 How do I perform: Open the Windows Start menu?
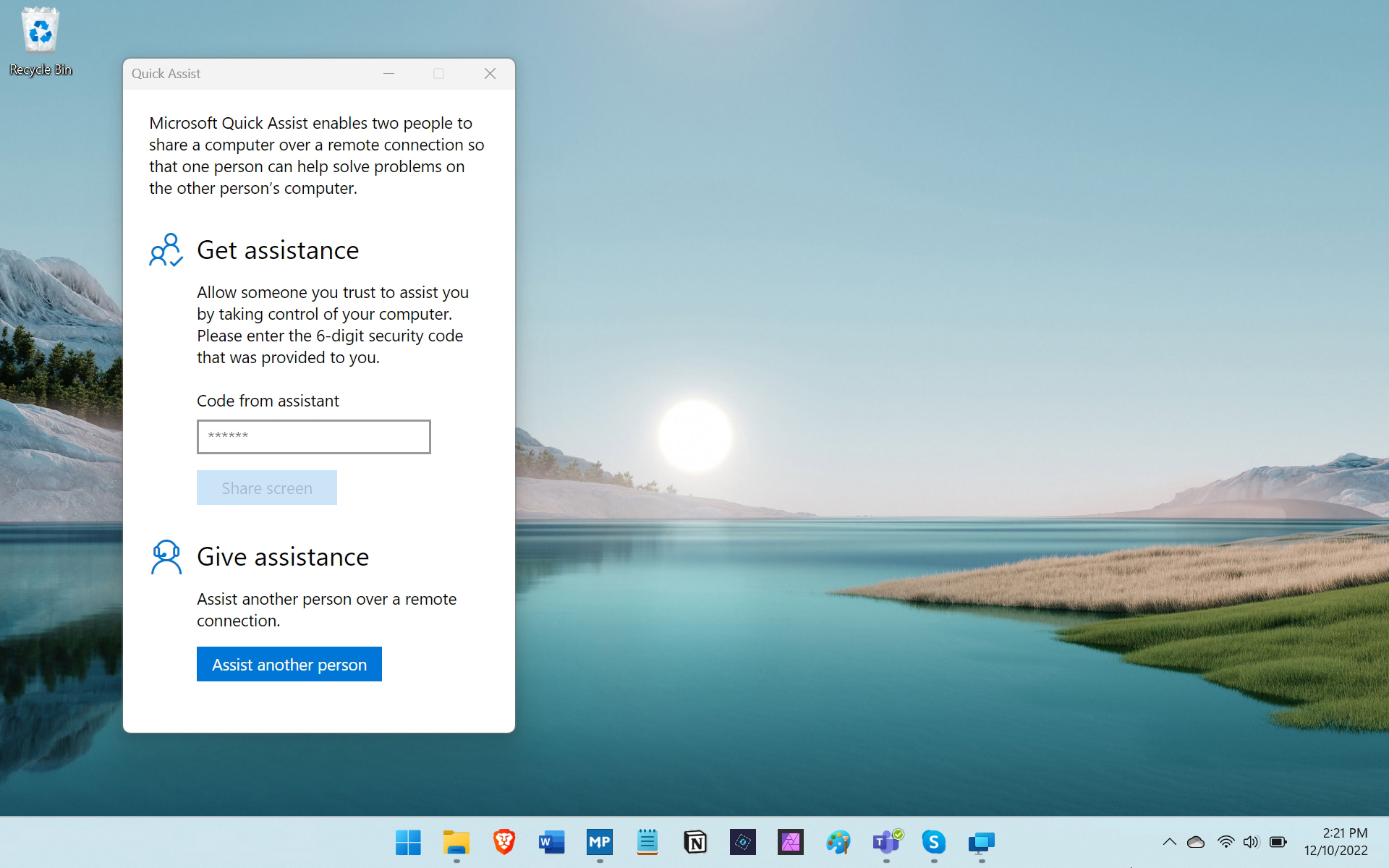click(x=408, y=842)
